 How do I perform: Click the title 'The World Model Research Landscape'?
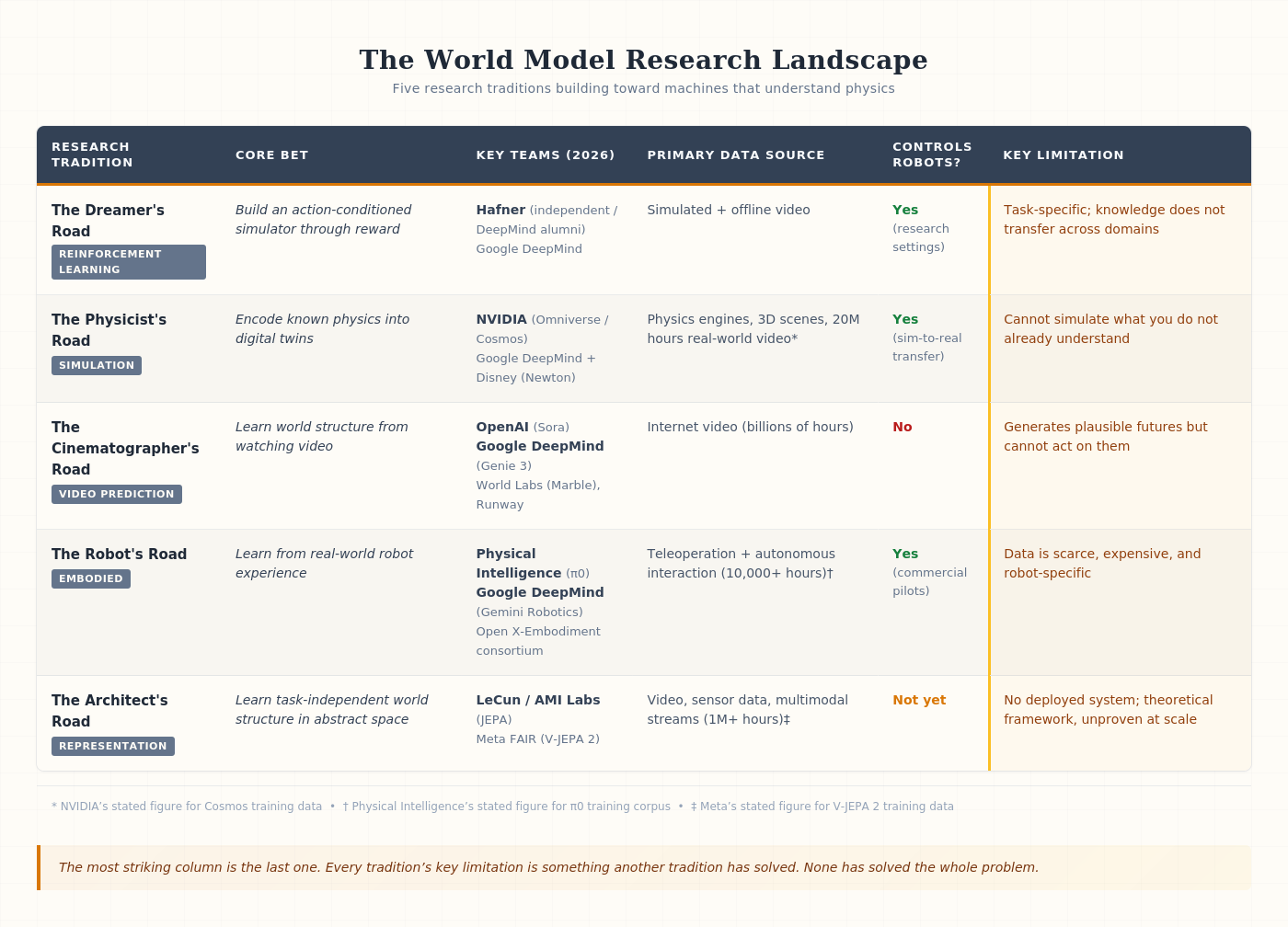[643, 60]
